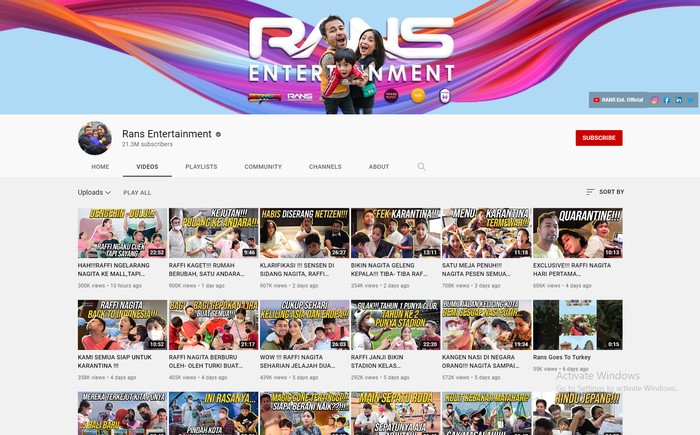The image size is (700, 435).
Task: Click title 'RAFFI KAGET!!! RUMAH BERUBAH'
Action: tap(207, 269)
